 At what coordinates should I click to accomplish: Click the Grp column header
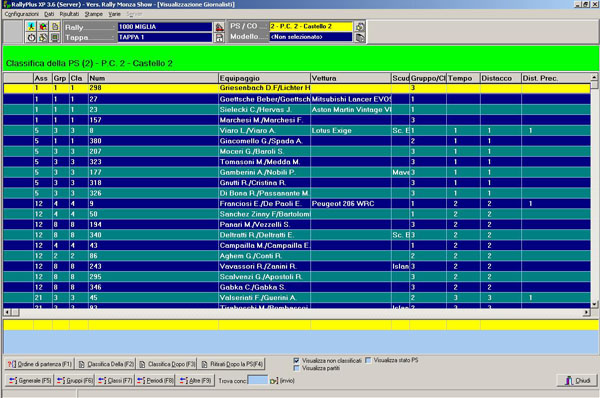click(61, 78)
